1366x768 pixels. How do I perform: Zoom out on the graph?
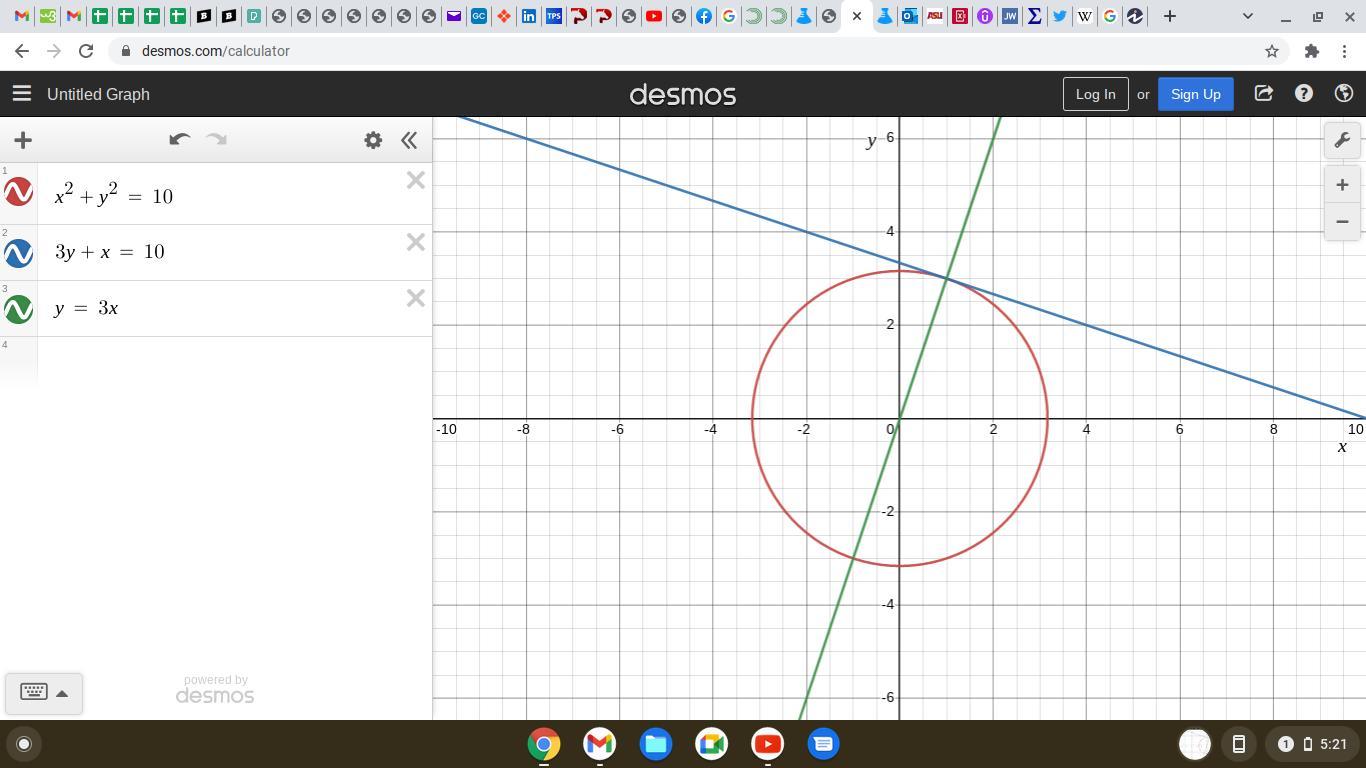point(1342,221)
